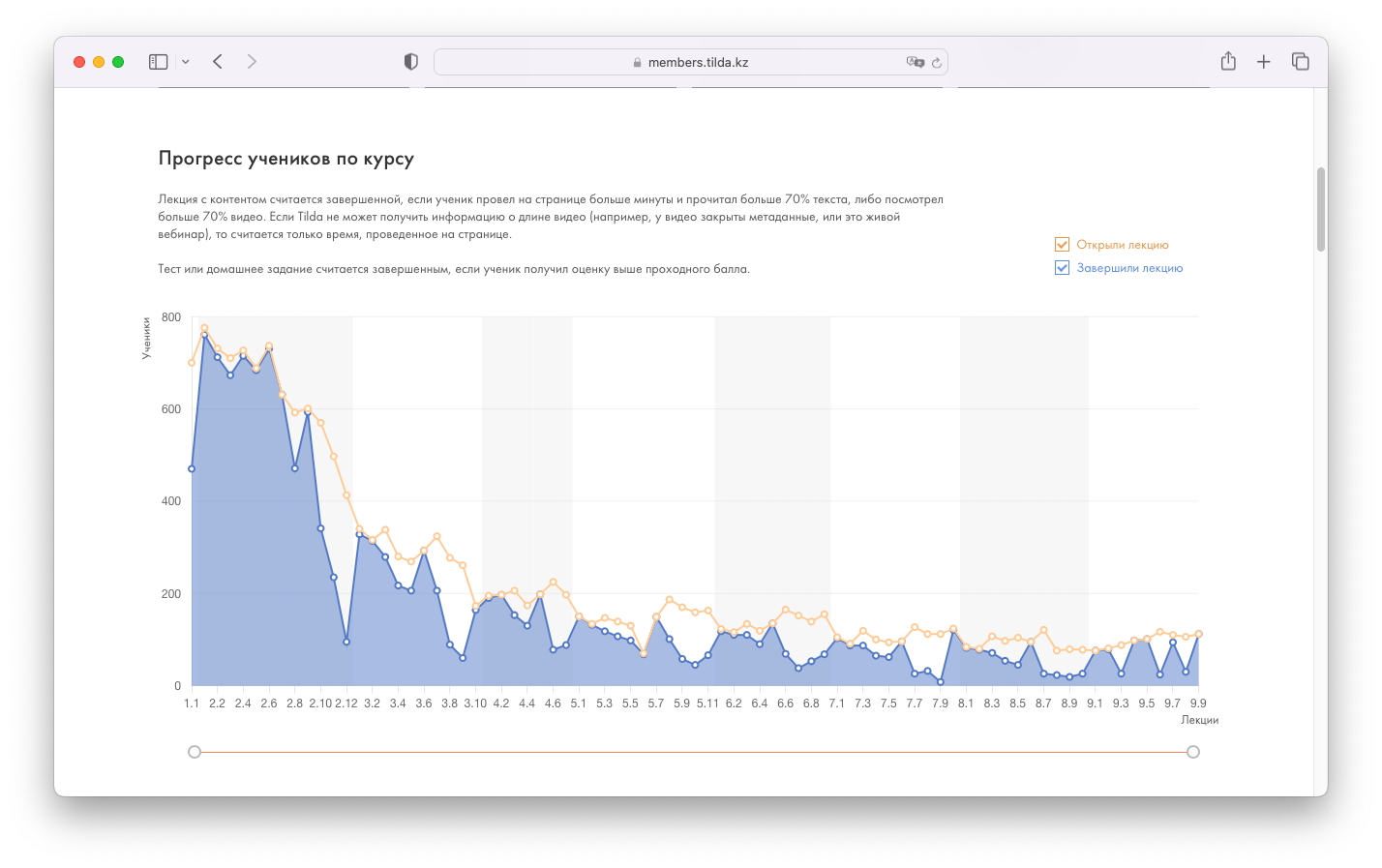Click the 'Прогресс учеников по курсу' heading
This screenshot has height=868, width=1382.
click(x=286, y=159)
